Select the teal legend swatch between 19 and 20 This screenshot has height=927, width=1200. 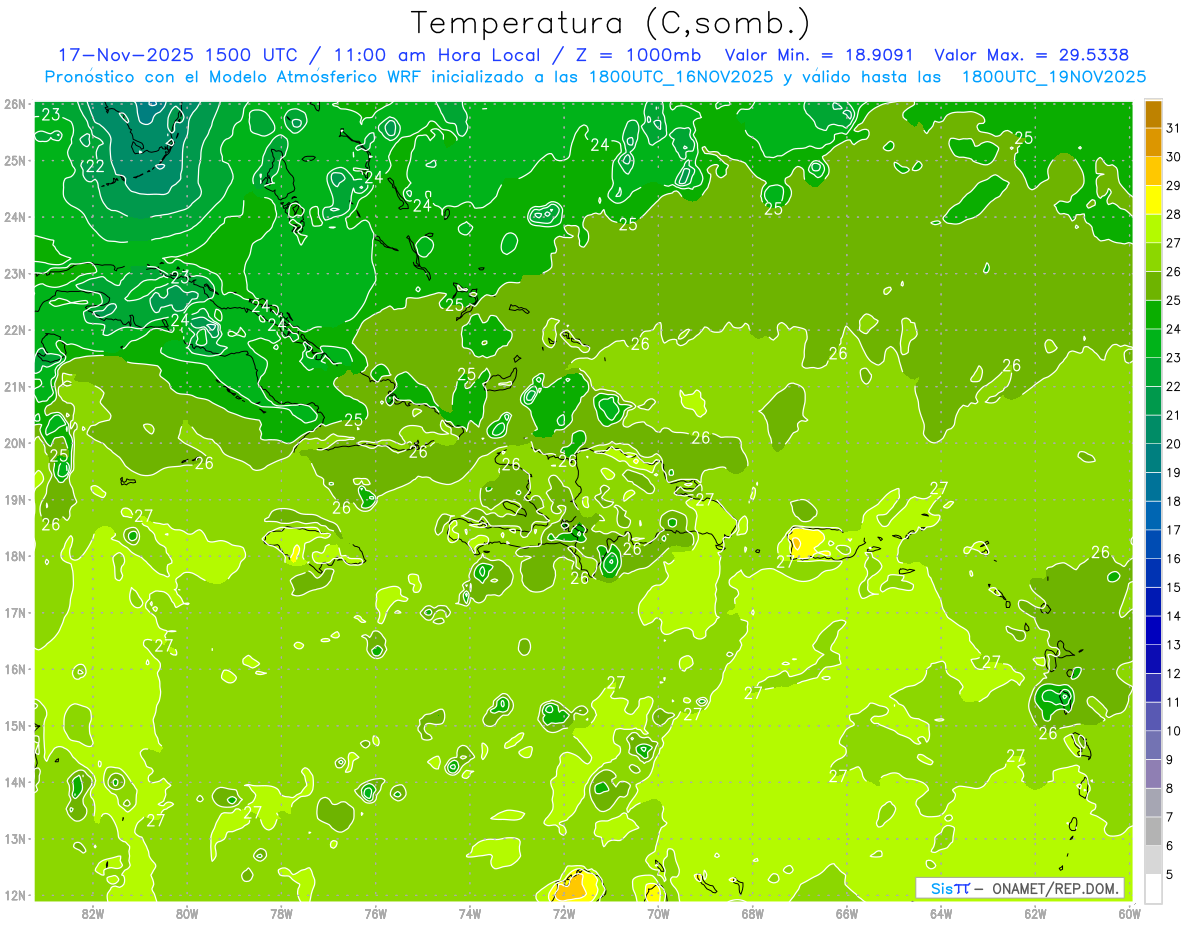(1153, 458)
